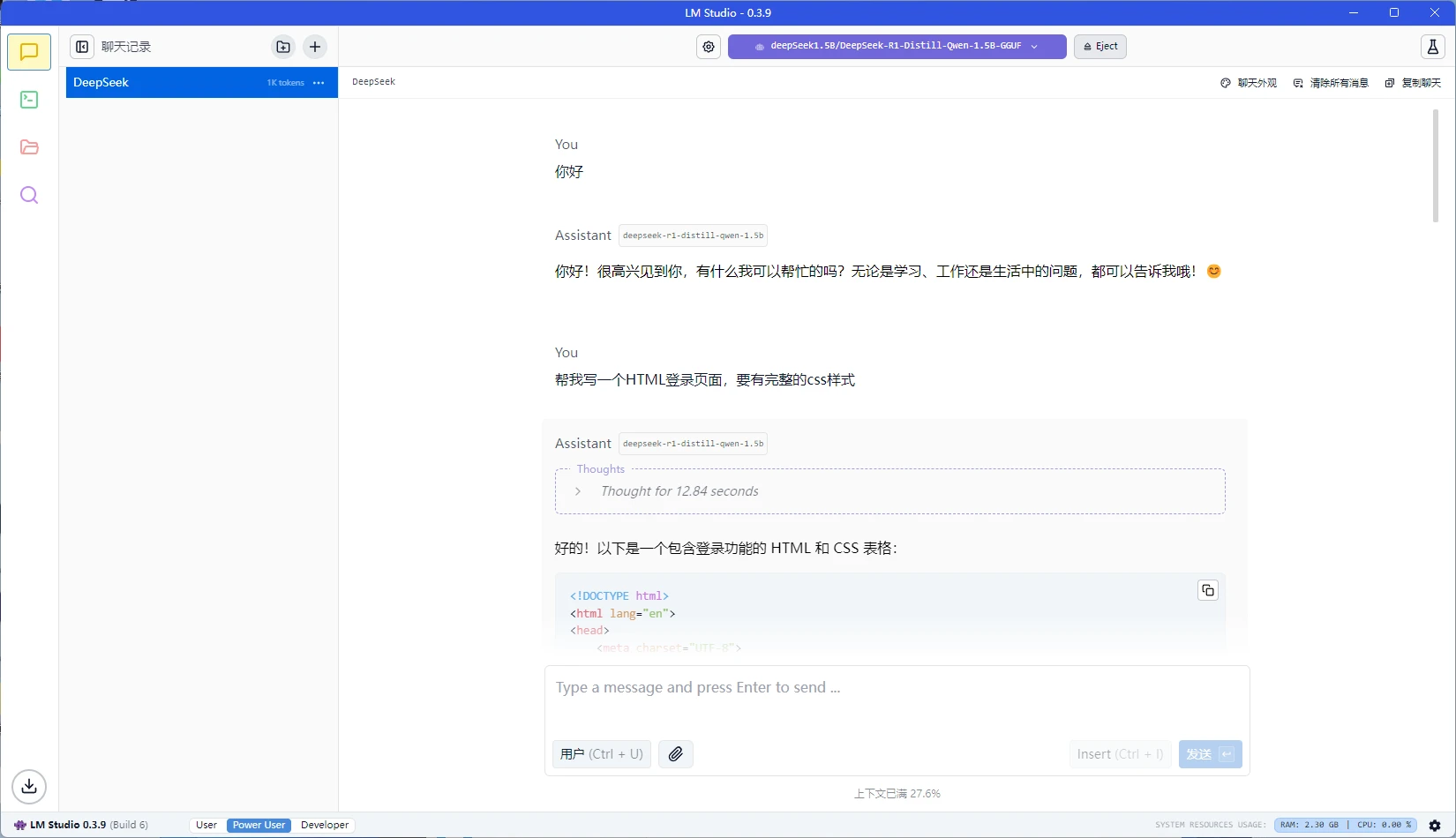Open the Chat view in the sidebar
This screenshot has width=1456, height=838.
(x=29, y=52)
